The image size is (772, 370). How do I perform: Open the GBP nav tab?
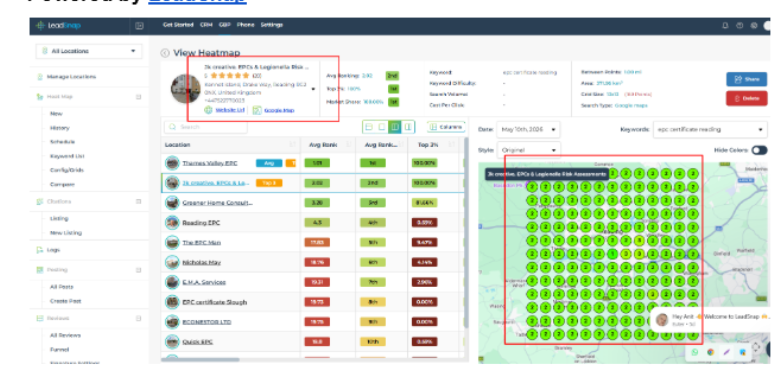225,25
